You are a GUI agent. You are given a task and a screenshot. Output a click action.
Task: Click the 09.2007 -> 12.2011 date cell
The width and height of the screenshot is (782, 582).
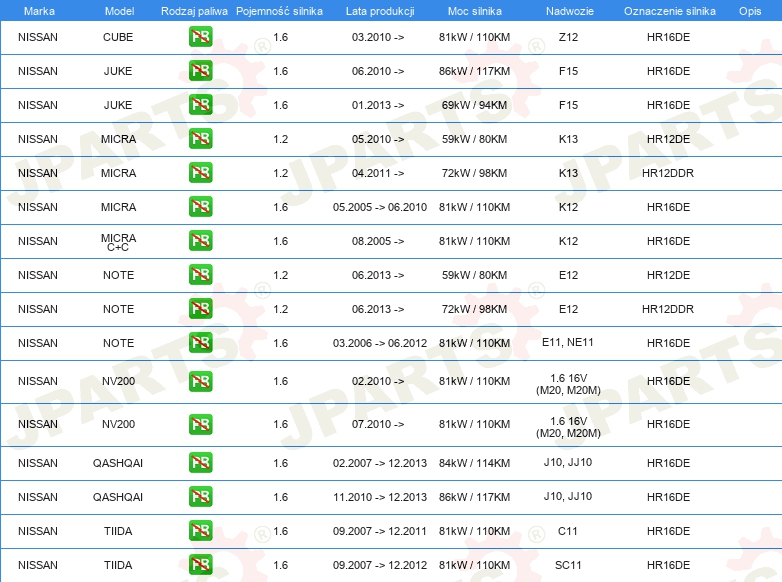pos(380,531)
